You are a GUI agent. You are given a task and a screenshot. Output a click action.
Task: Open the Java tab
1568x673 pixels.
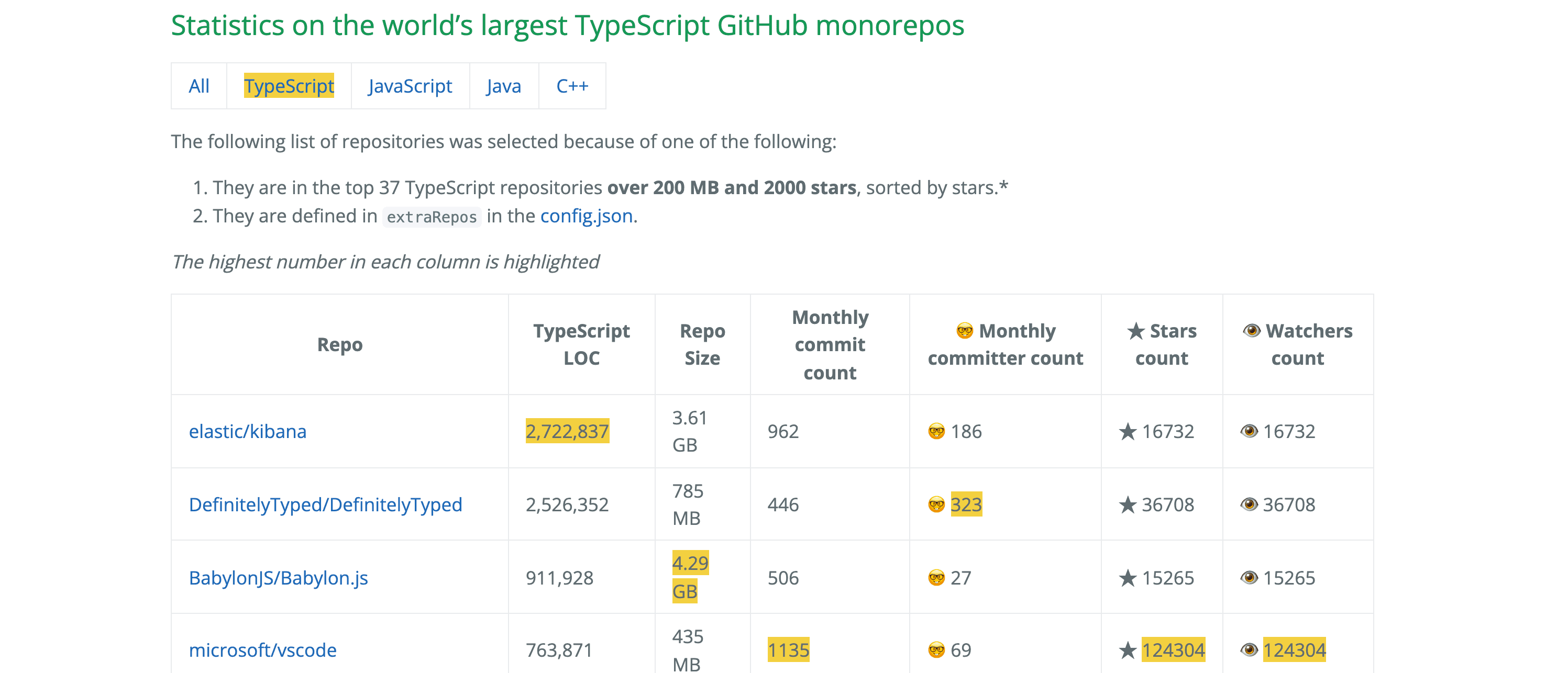(x=504, y=86)
